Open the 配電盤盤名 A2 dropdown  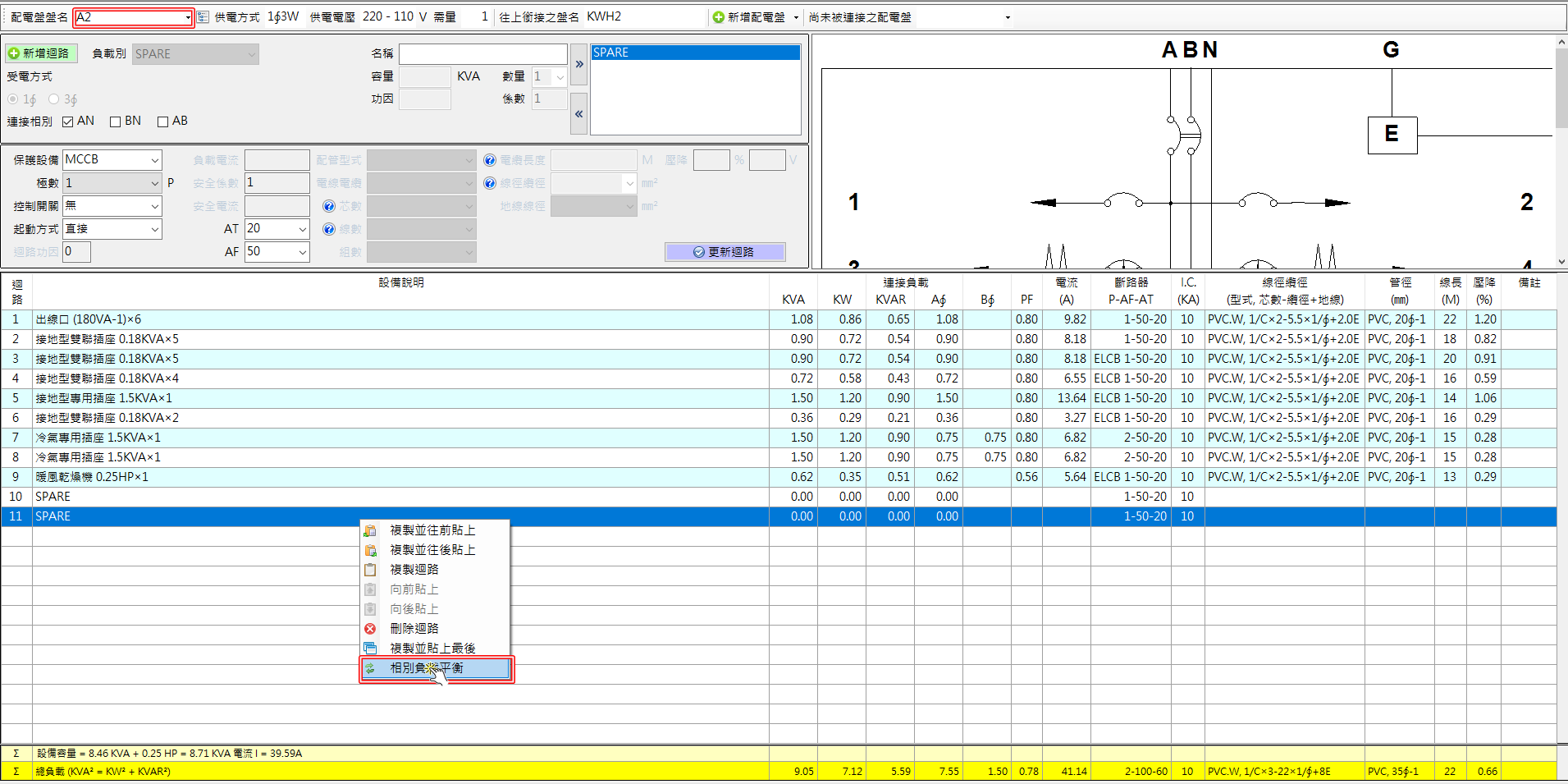188,17
